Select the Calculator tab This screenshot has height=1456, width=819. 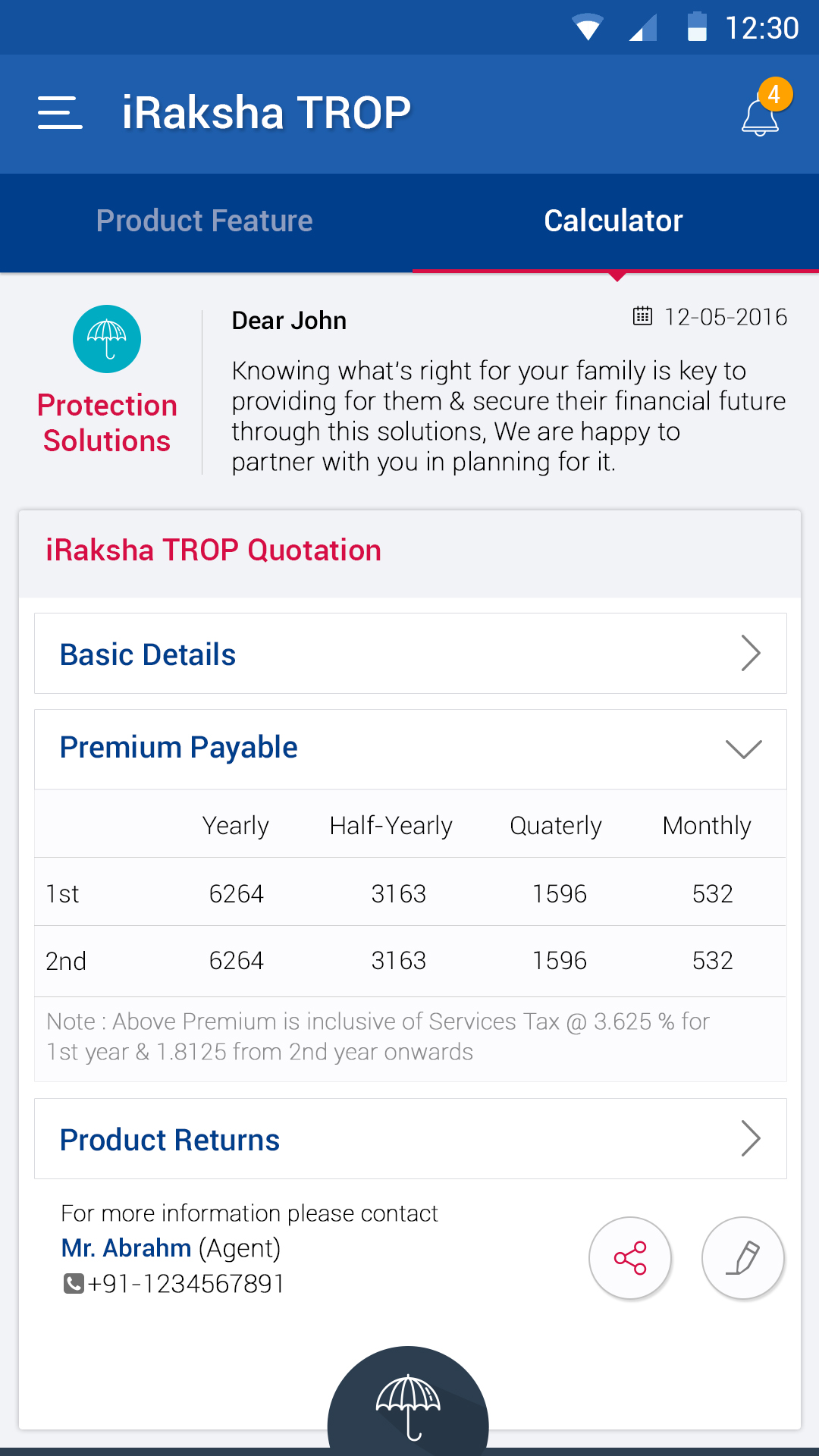click(x=613, y=221)
